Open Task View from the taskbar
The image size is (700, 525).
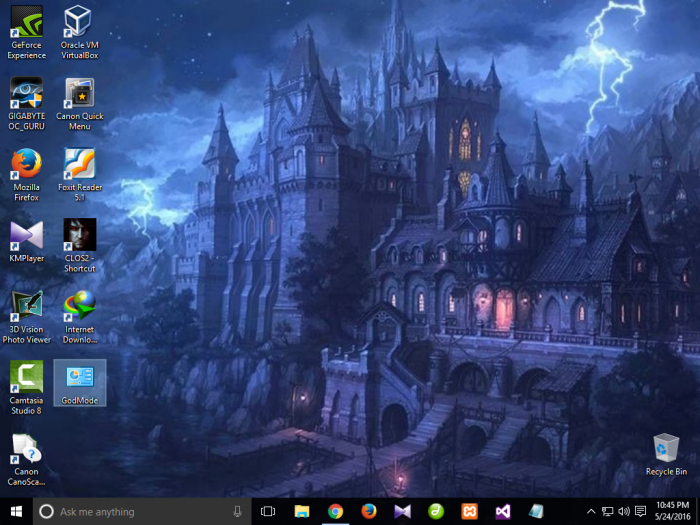click(x=268, y=512)
